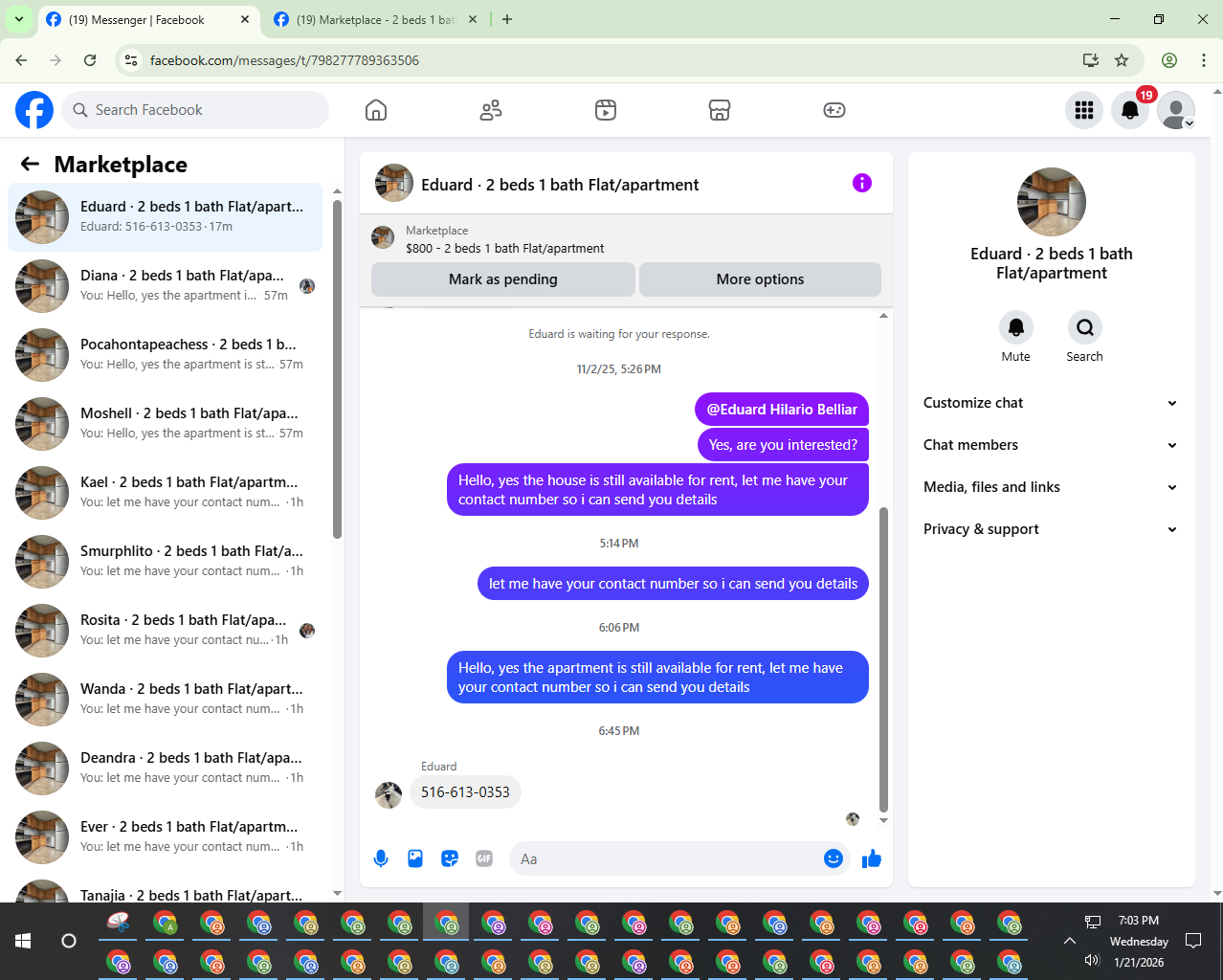Go back in browser history
The image size is (1223, 980).
click(x=21, y=60)
